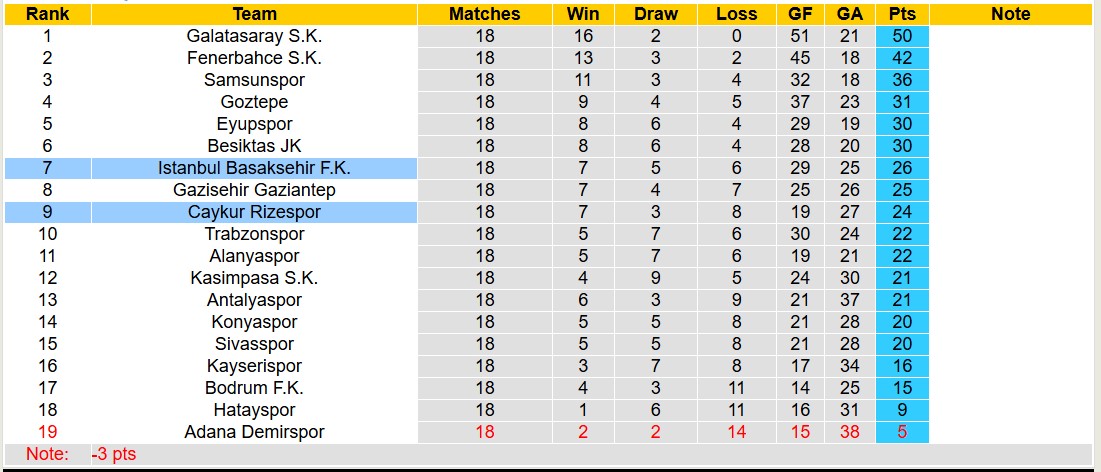Click Galatasaray's 50 points cell
Image resolution: width=1101 pixels, height=472 pixels.
click(x=901, y=36)
